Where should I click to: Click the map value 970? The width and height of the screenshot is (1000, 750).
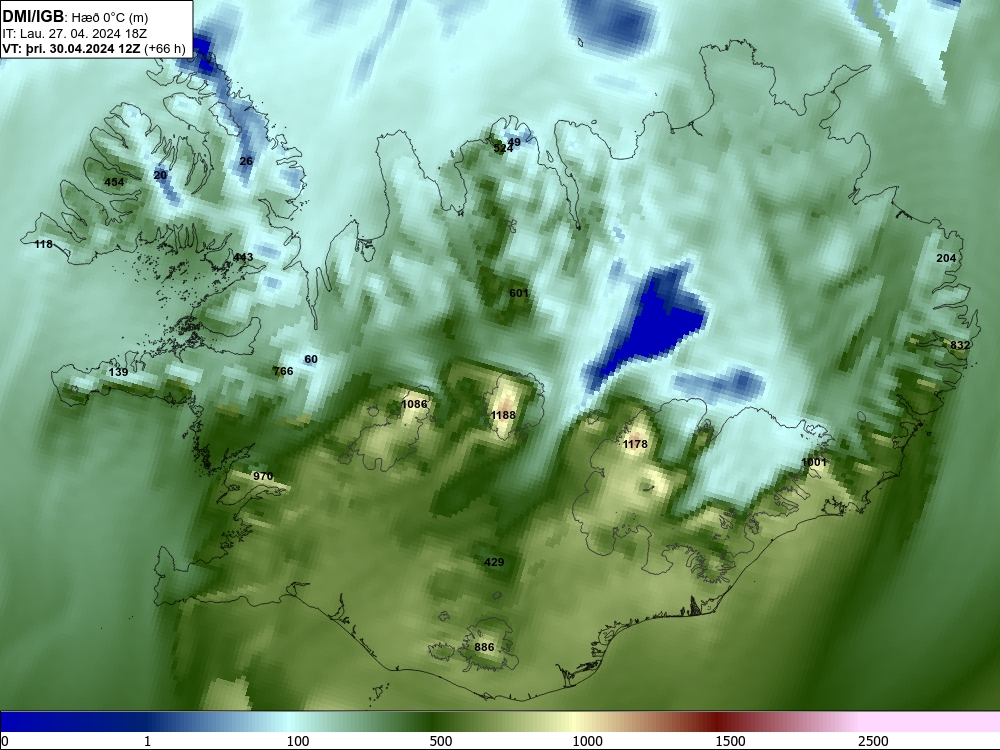[263, 476]
